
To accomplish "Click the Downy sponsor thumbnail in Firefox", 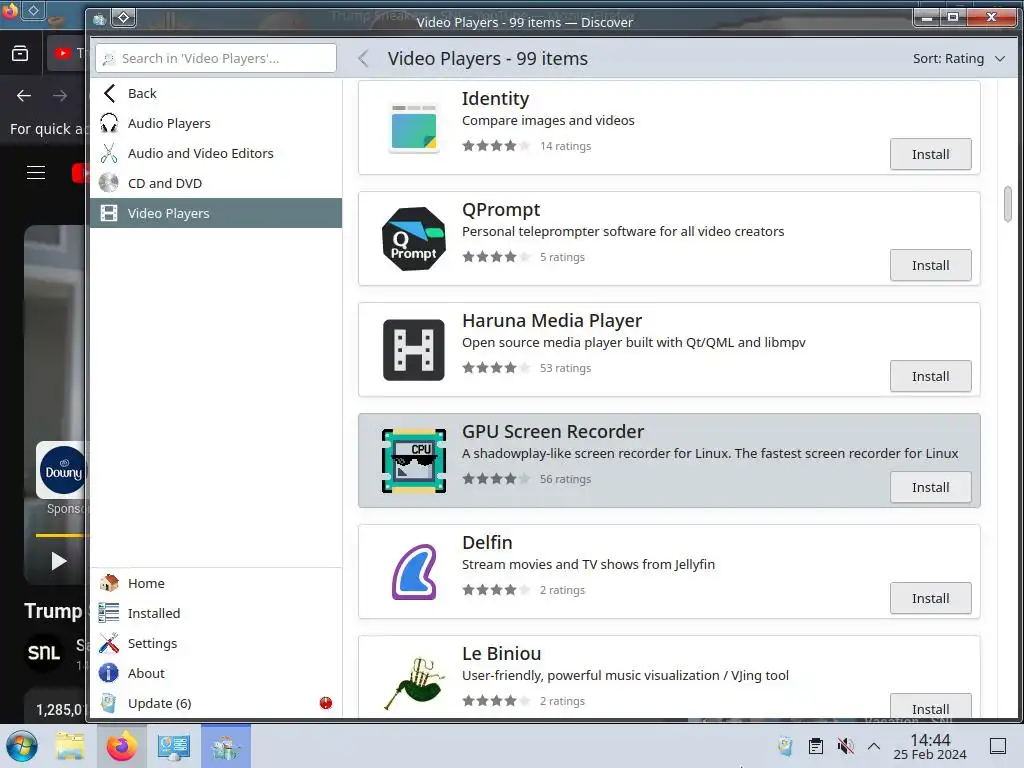I will 63,470.
